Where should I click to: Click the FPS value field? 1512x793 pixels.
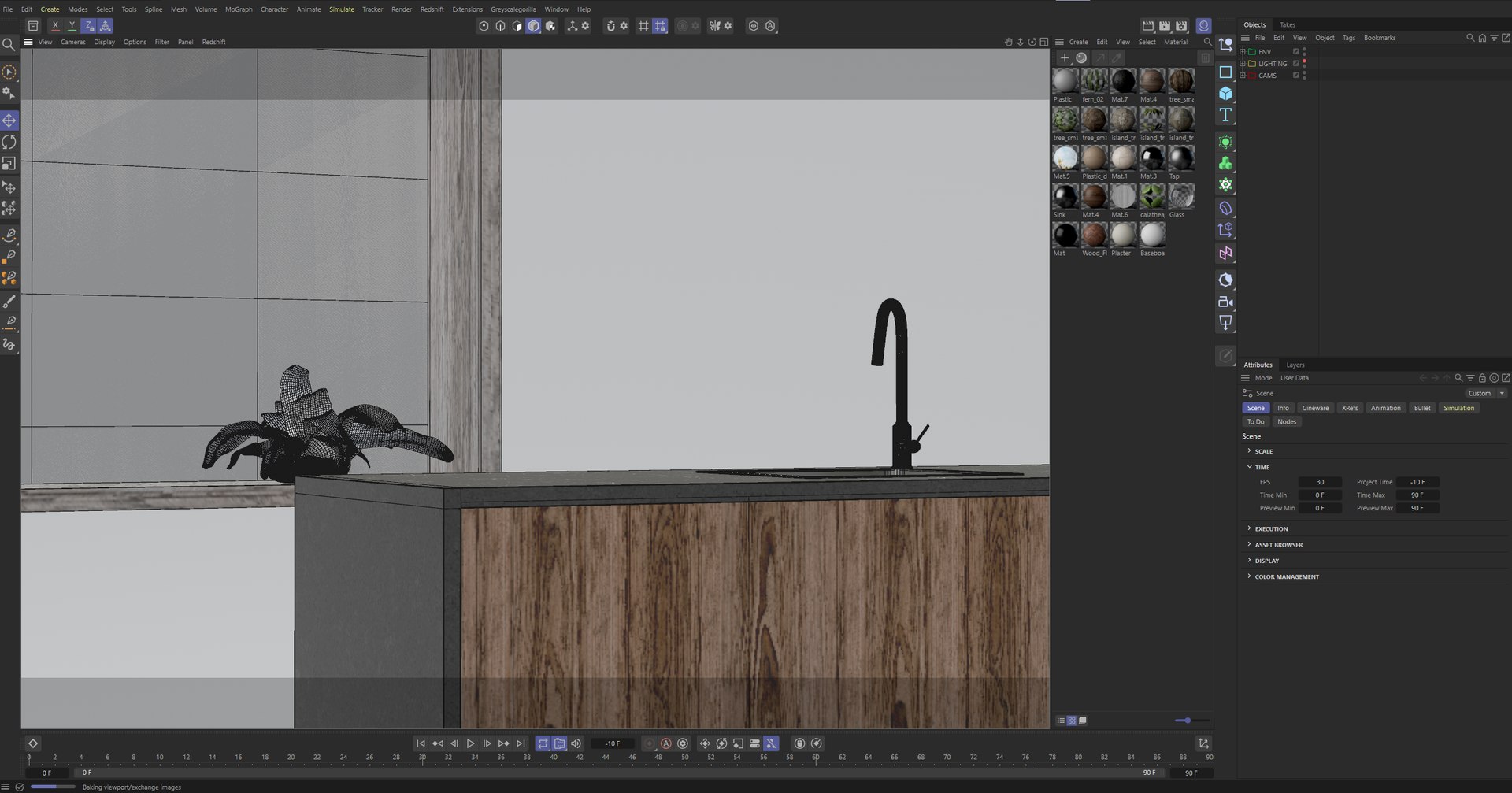[1320, 482]
